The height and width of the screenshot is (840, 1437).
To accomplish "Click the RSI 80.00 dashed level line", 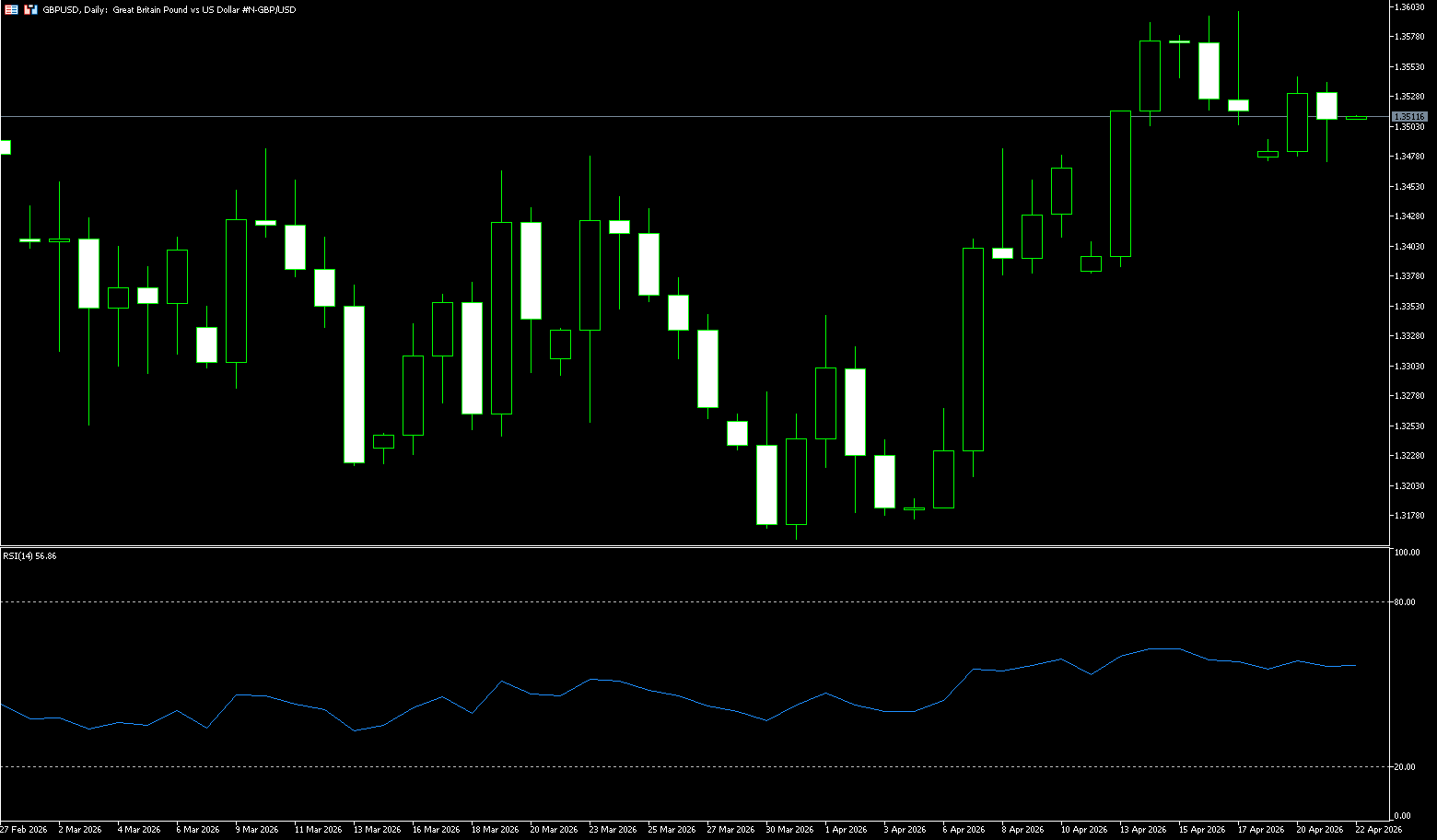I will pos(645,601).
